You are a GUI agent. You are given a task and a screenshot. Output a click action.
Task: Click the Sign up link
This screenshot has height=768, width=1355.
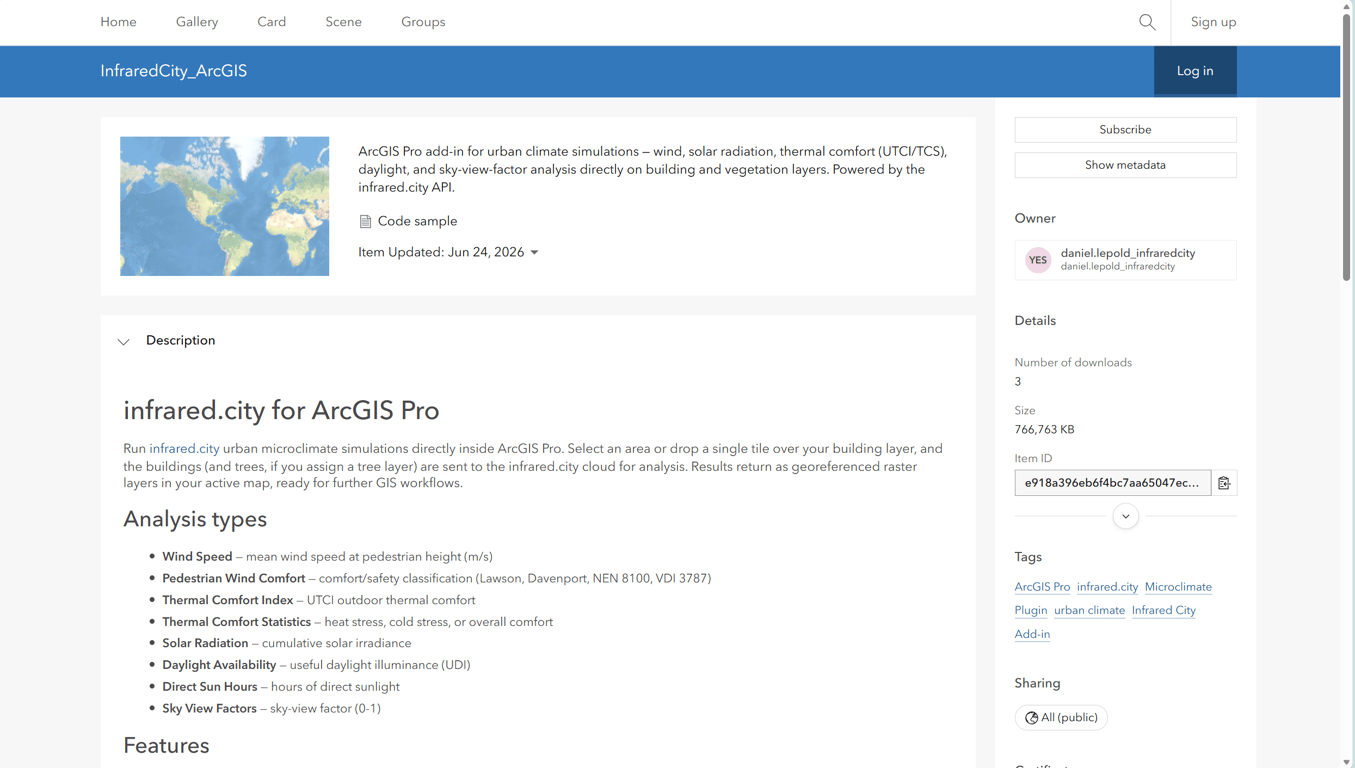tap(1213, 22)
